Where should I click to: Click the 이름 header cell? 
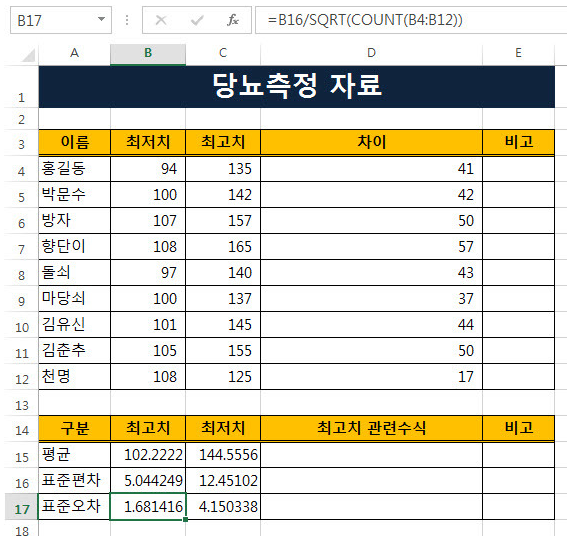74,142
